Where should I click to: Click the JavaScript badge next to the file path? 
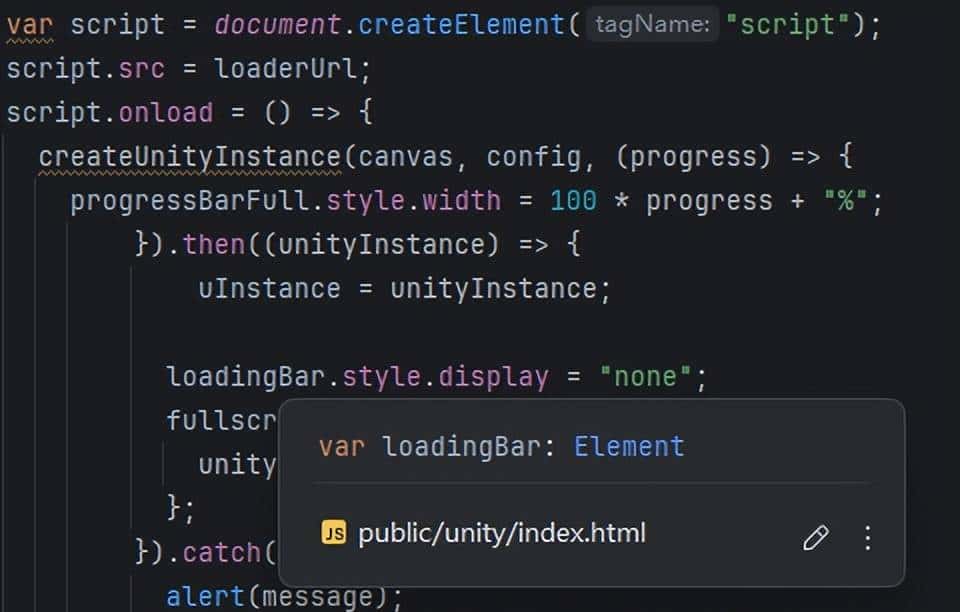coord(334,533)
